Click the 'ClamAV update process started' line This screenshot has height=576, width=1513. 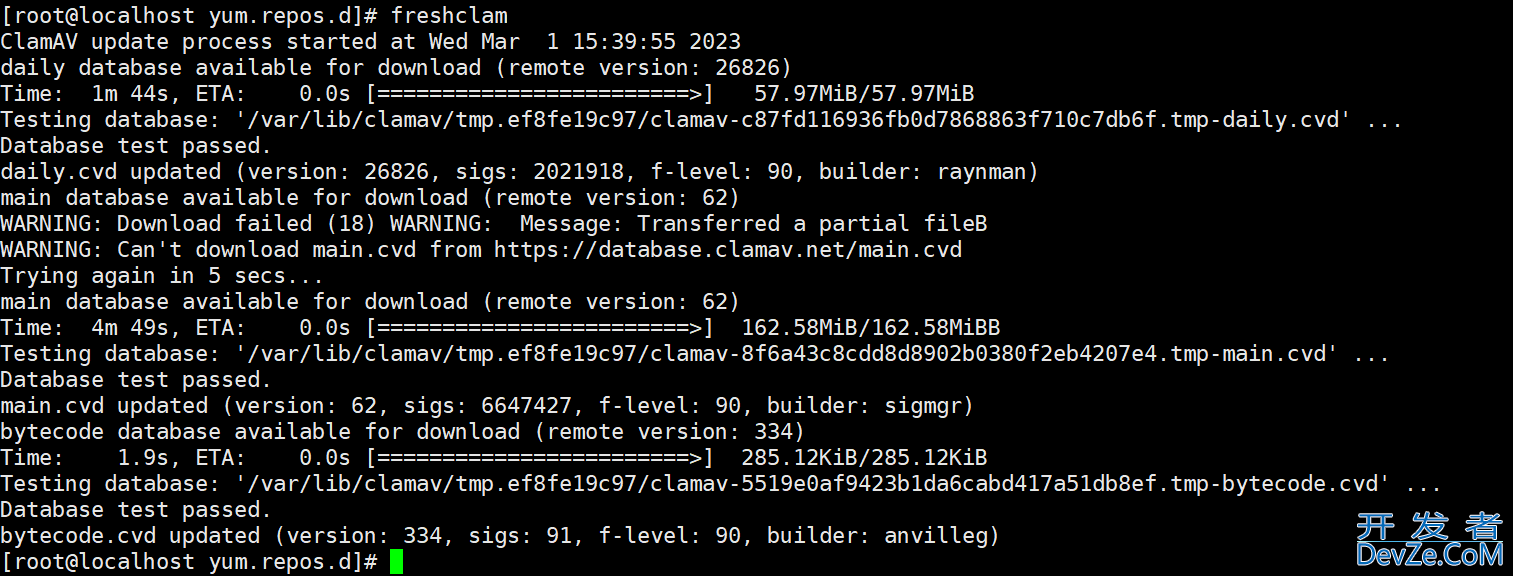(x=370, y=42)
